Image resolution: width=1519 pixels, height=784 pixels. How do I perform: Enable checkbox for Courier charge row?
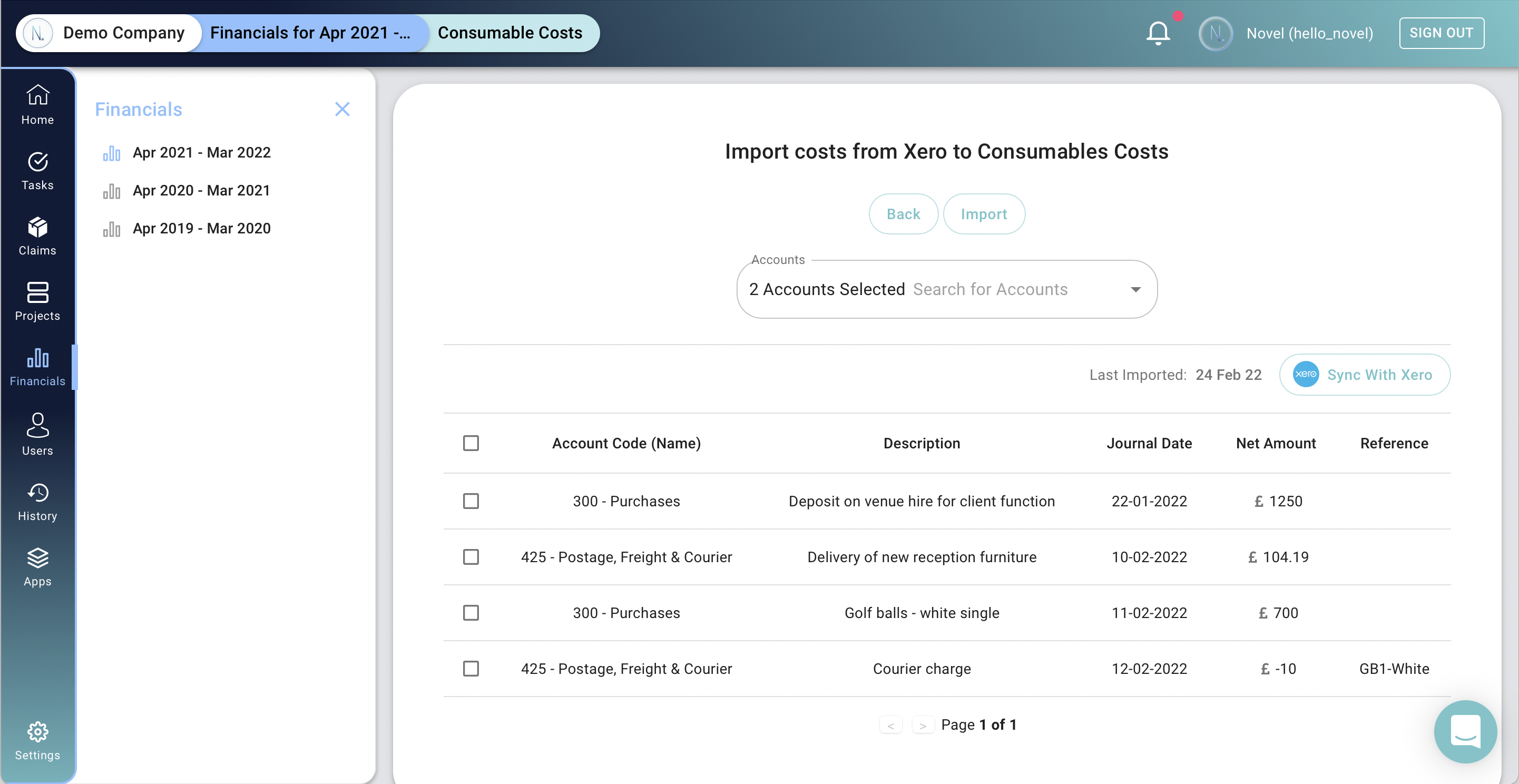pos(471,668)
